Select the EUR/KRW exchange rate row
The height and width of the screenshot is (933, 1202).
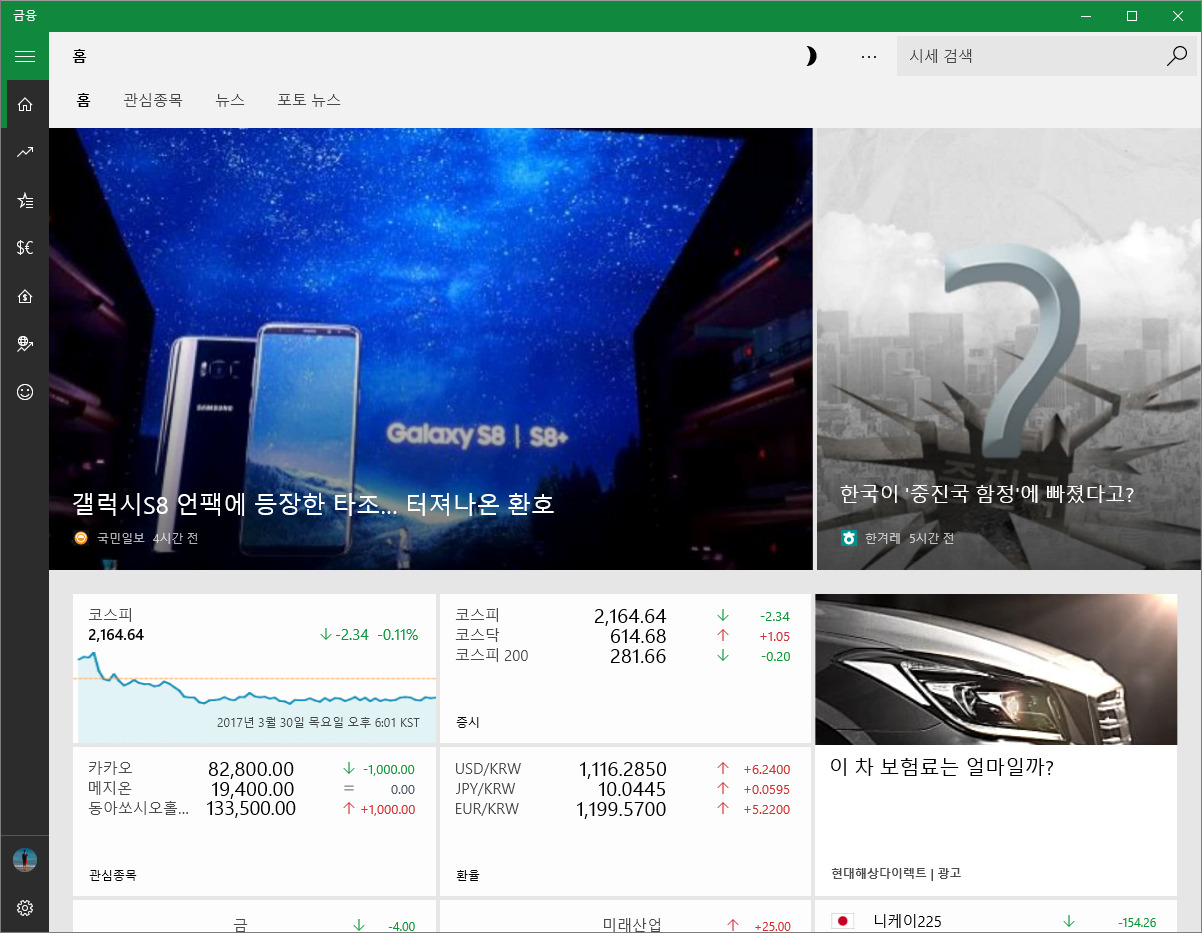[x=625, y=809]
